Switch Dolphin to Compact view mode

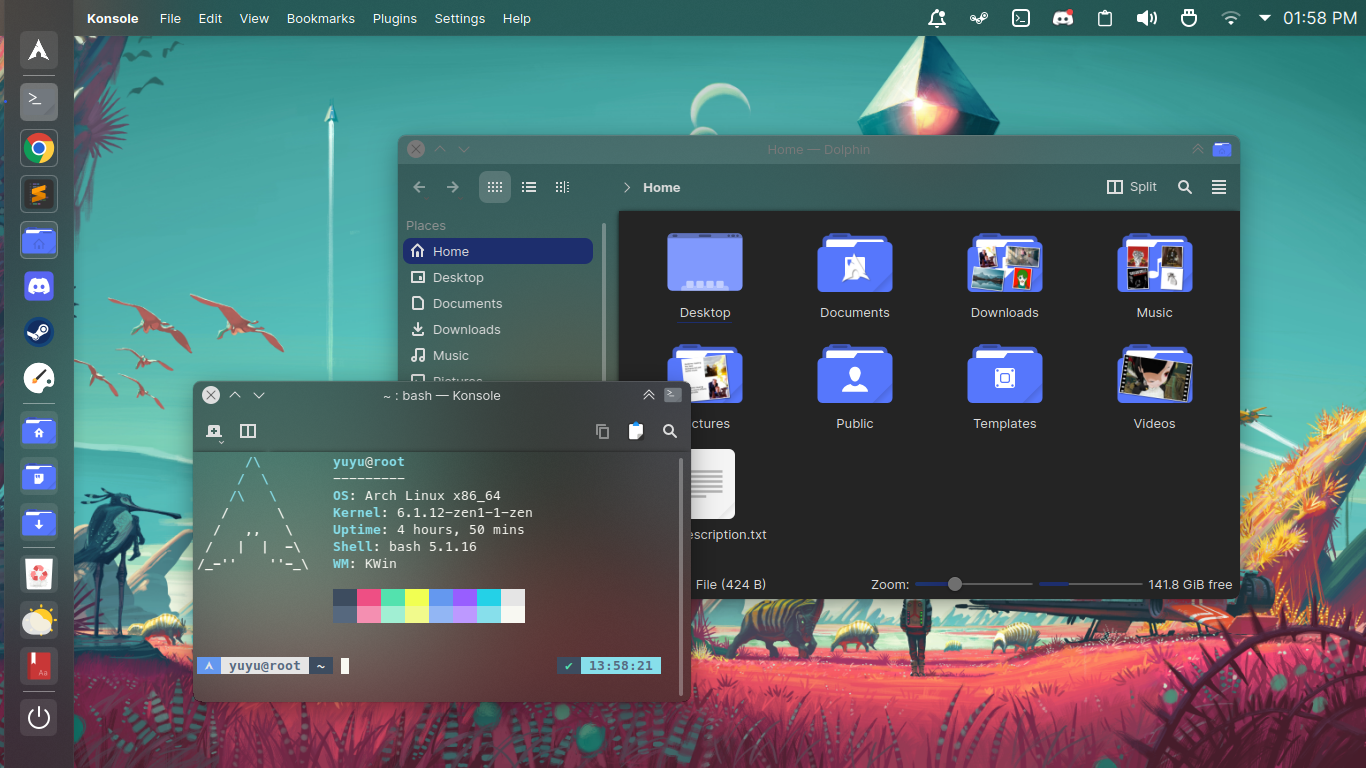[529, 187]
